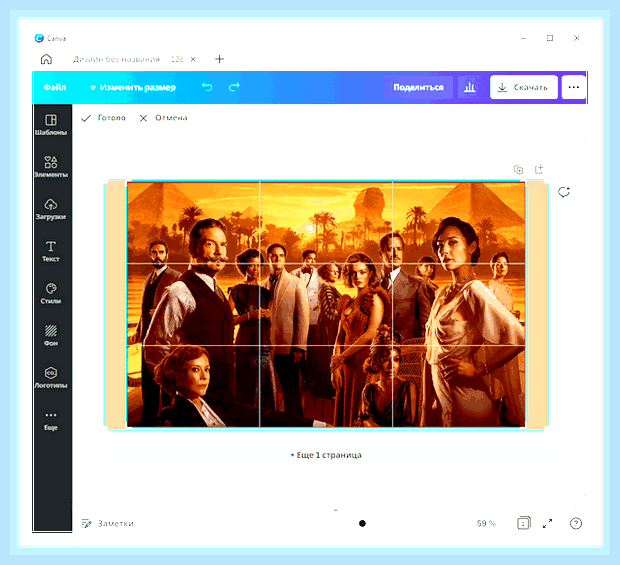The height and width of the screenshot is (565, 620).
Task: Duplicate the page using the copy icon
Action: [x=518, y=170]
